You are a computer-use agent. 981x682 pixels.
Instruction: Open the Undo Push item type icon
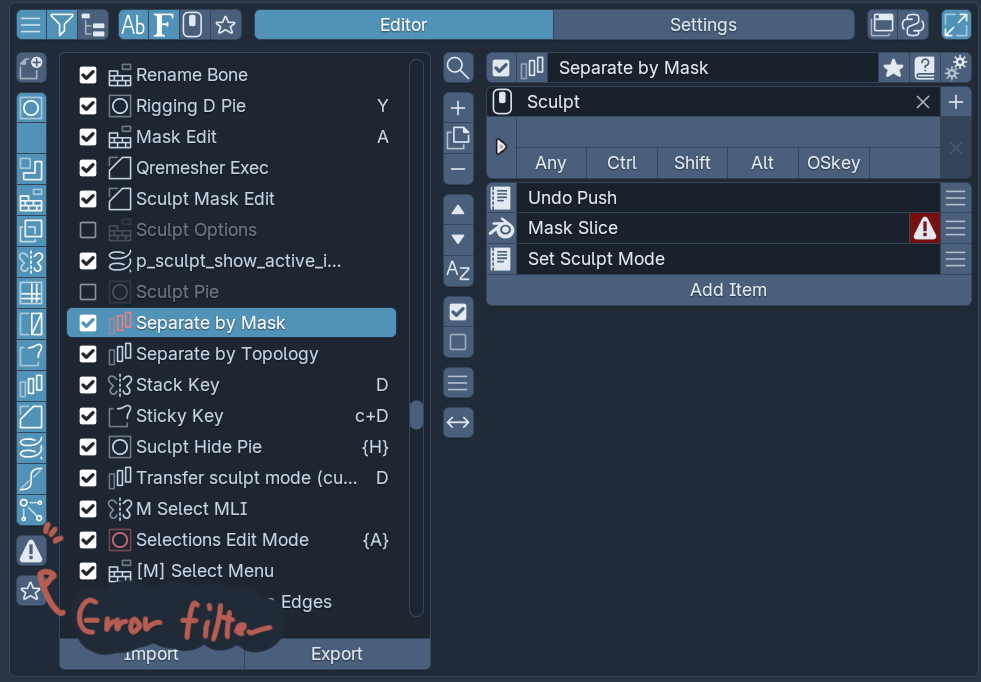pos(501,198)
